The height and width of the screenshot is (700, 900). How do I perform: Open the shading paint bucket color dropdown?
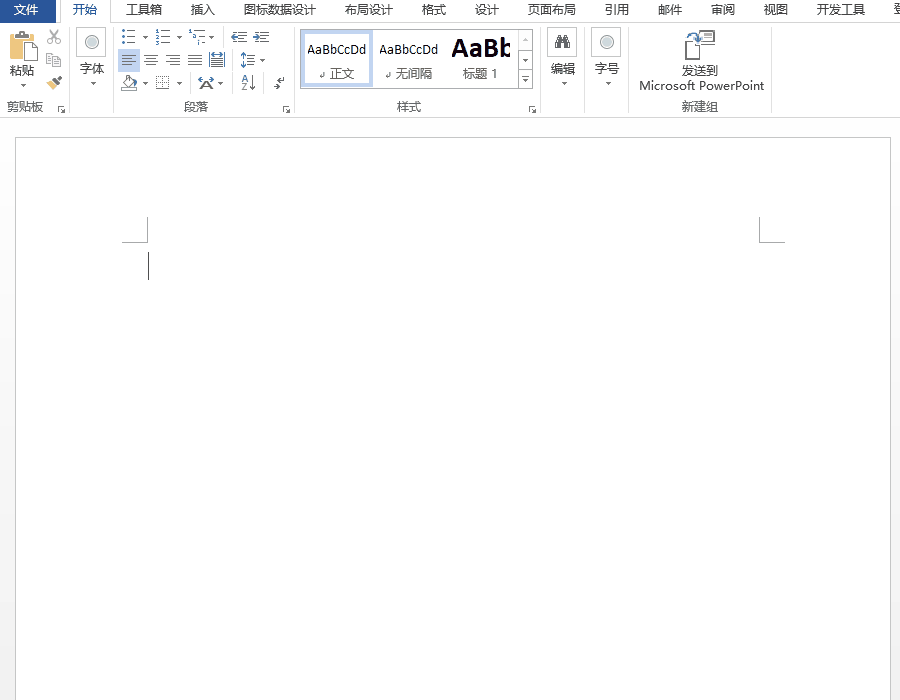tap(145, 84)
